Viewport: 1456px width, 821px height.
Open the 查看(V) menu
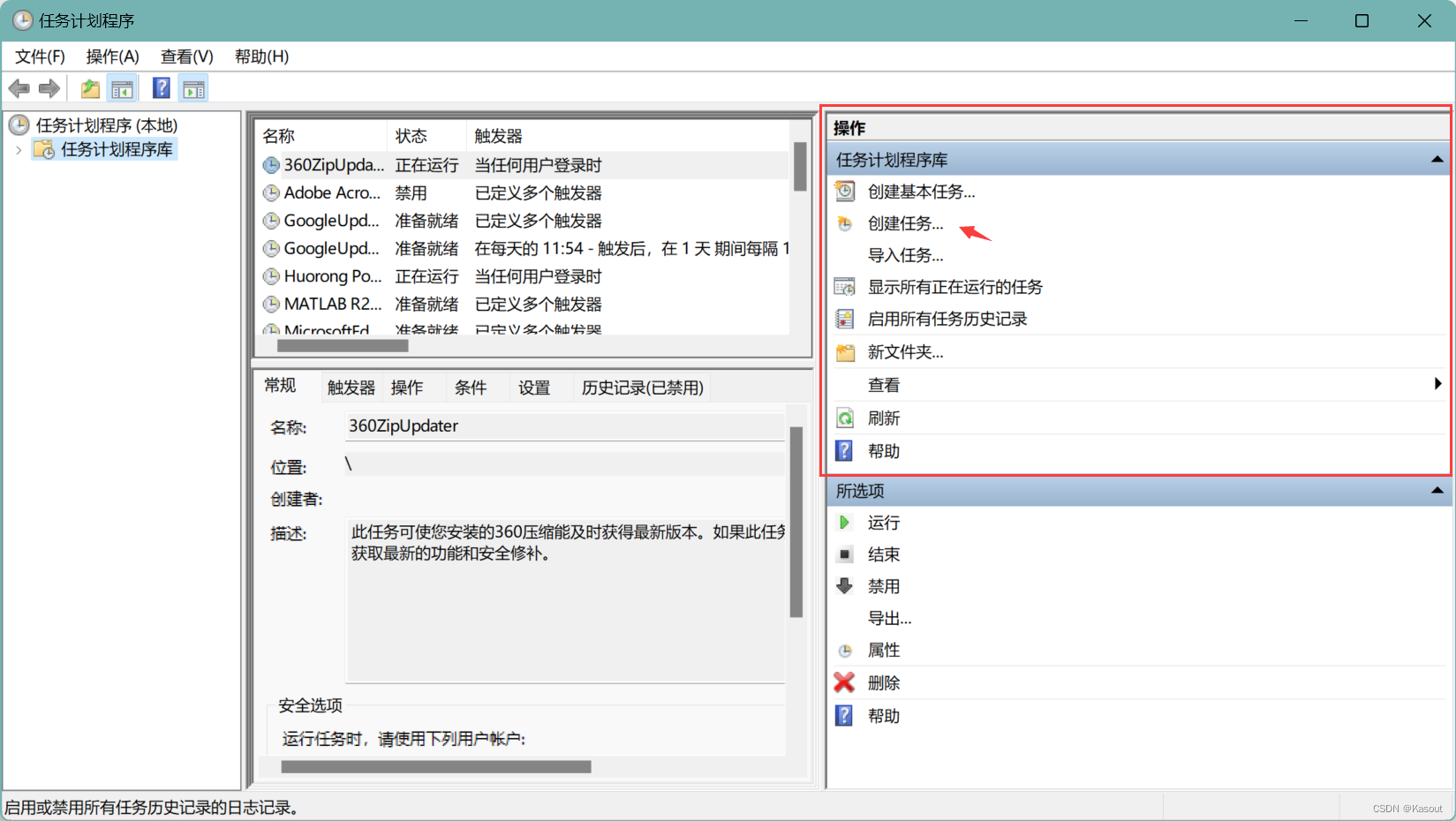(186, 56)
